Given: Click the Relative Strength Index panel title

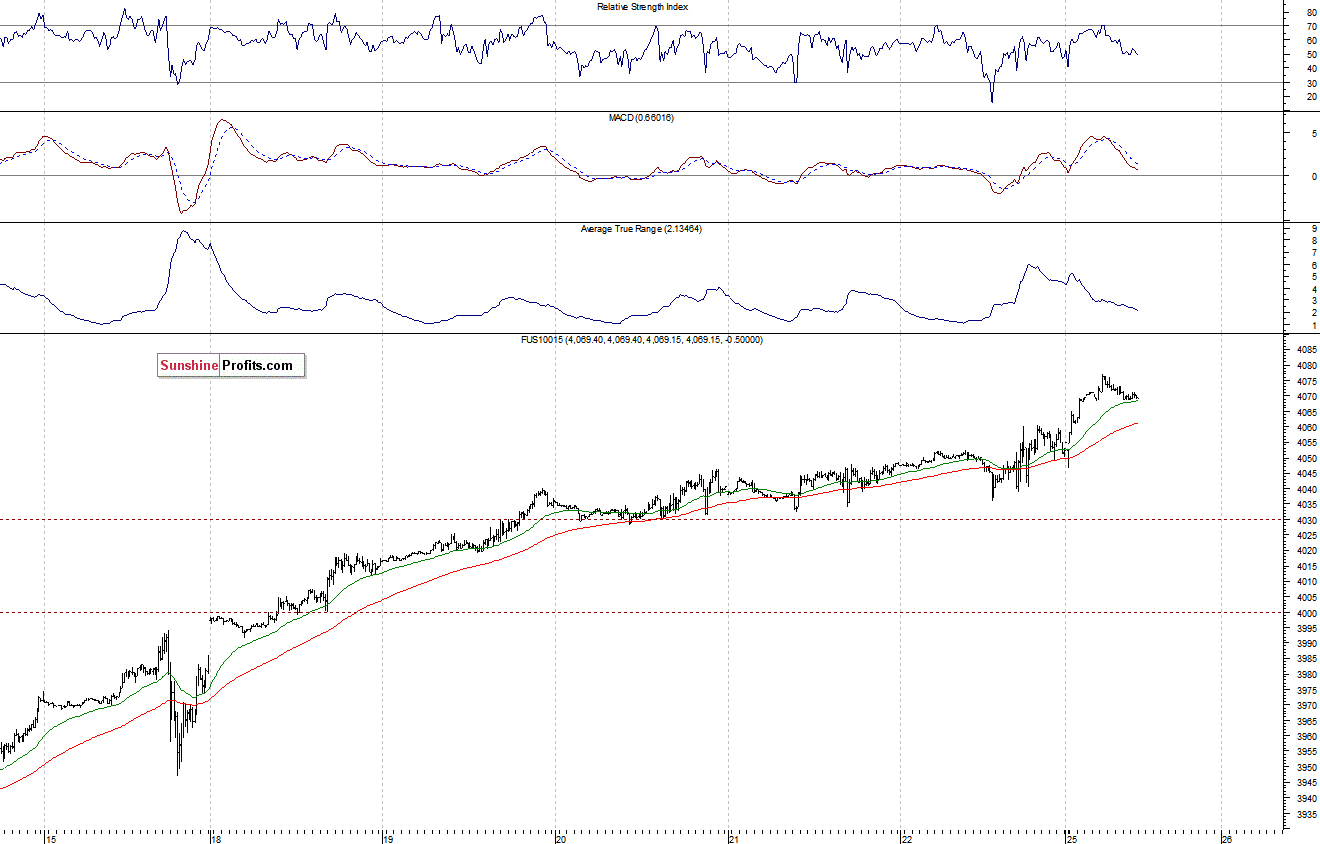Looking at the screenshot, I should click(x=643, y=7).
